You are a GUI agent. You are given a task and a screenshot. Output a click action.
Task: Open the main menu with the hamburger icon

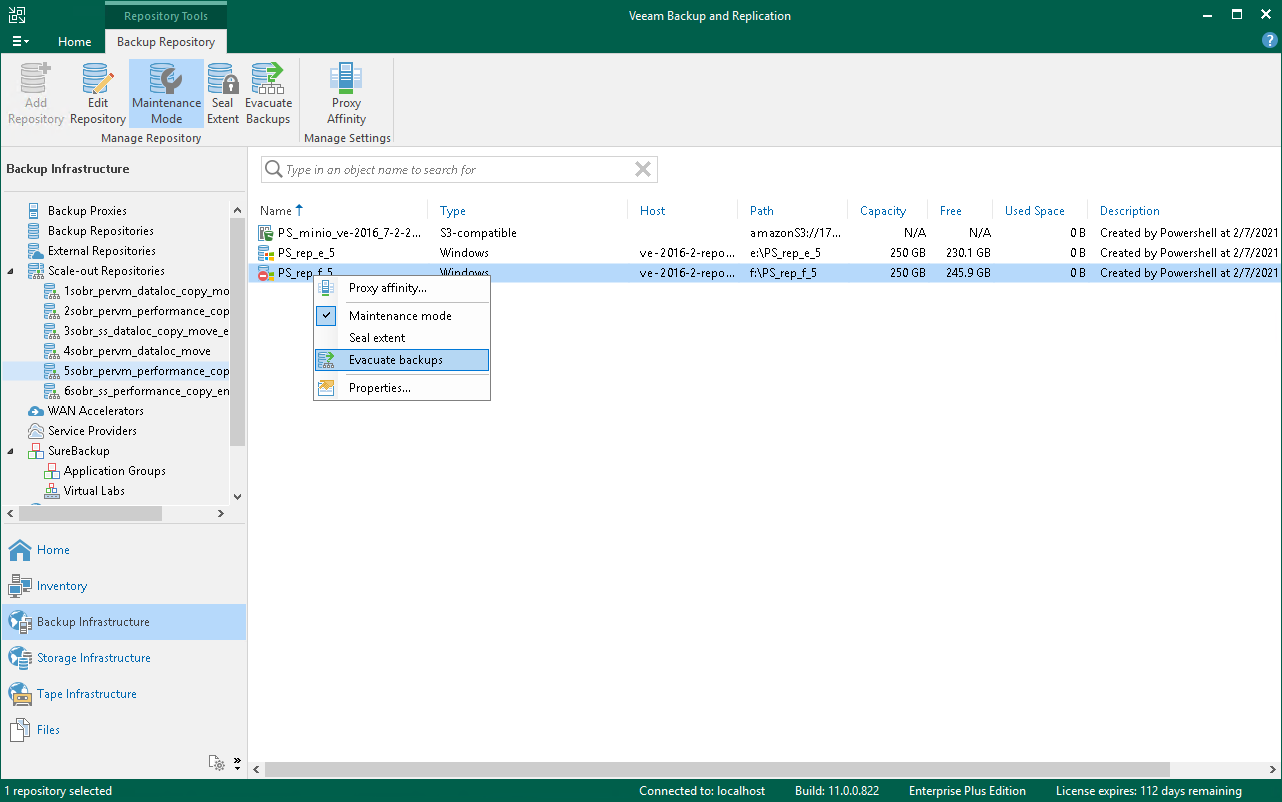20,40
